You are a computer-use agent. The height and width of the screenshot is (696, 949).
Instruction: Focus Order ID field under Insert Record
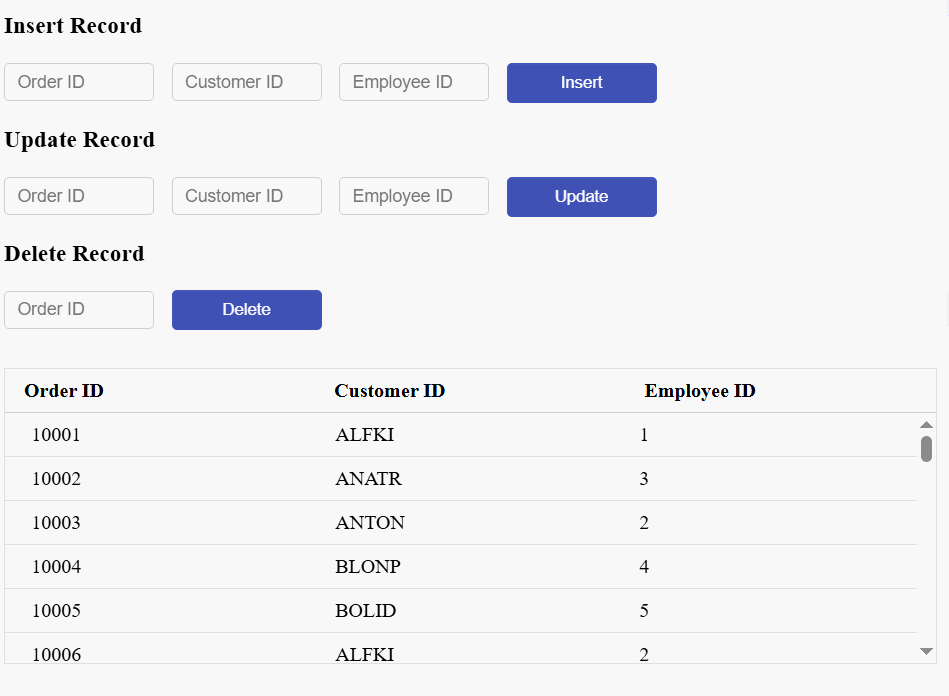point(79,82)
